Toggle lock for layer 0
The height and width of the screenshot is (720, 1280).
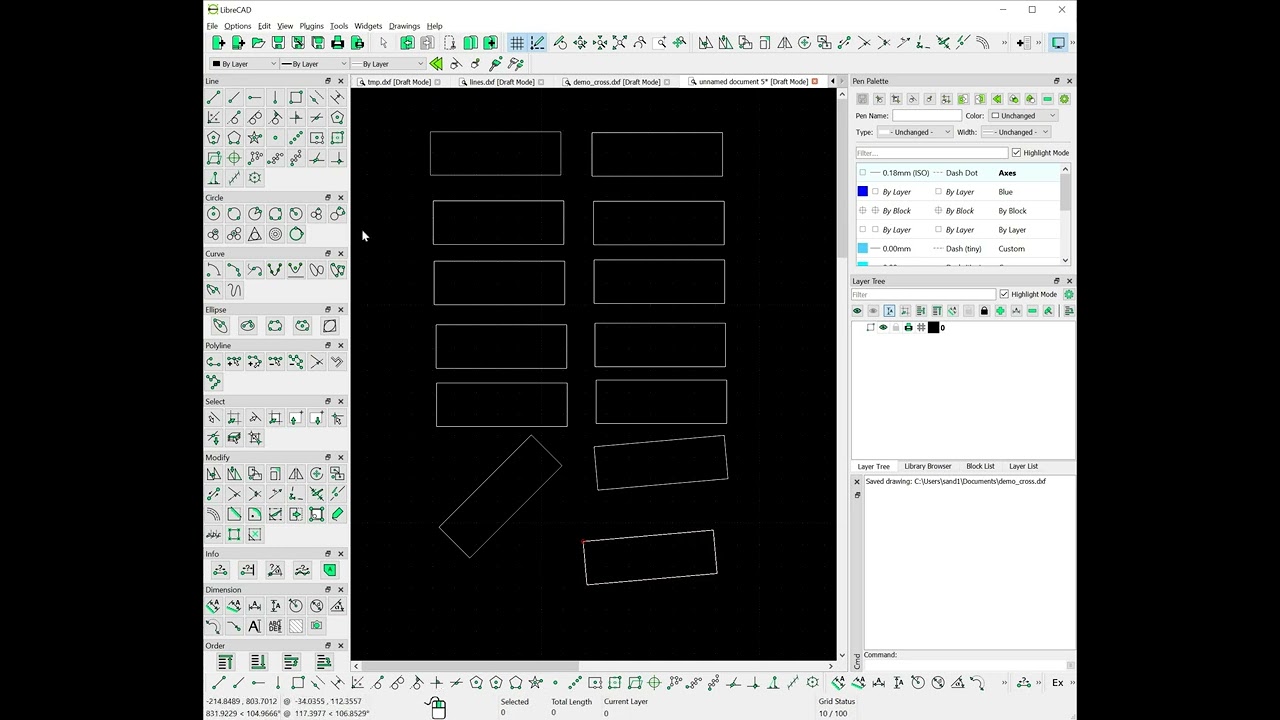tap(896, 328)
